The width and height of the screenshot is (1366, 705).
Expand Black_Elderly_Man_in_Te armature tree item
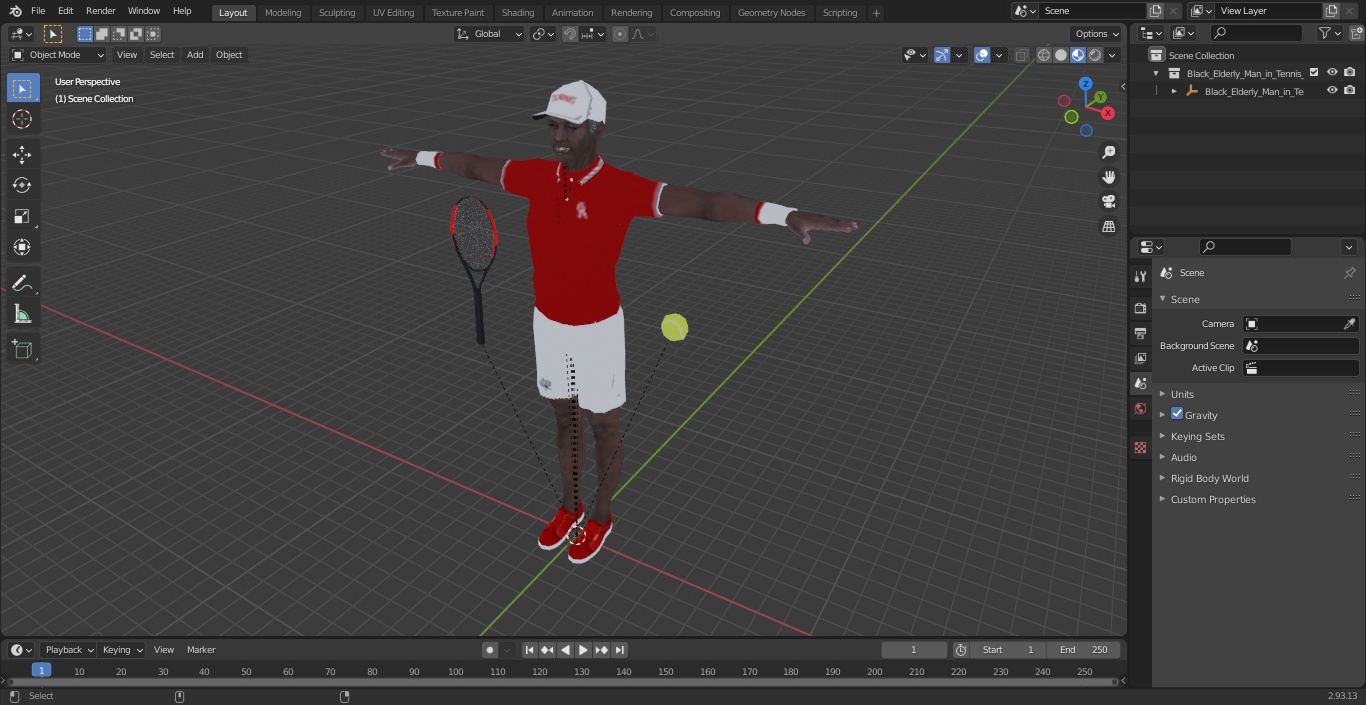tap(1174, 91)
